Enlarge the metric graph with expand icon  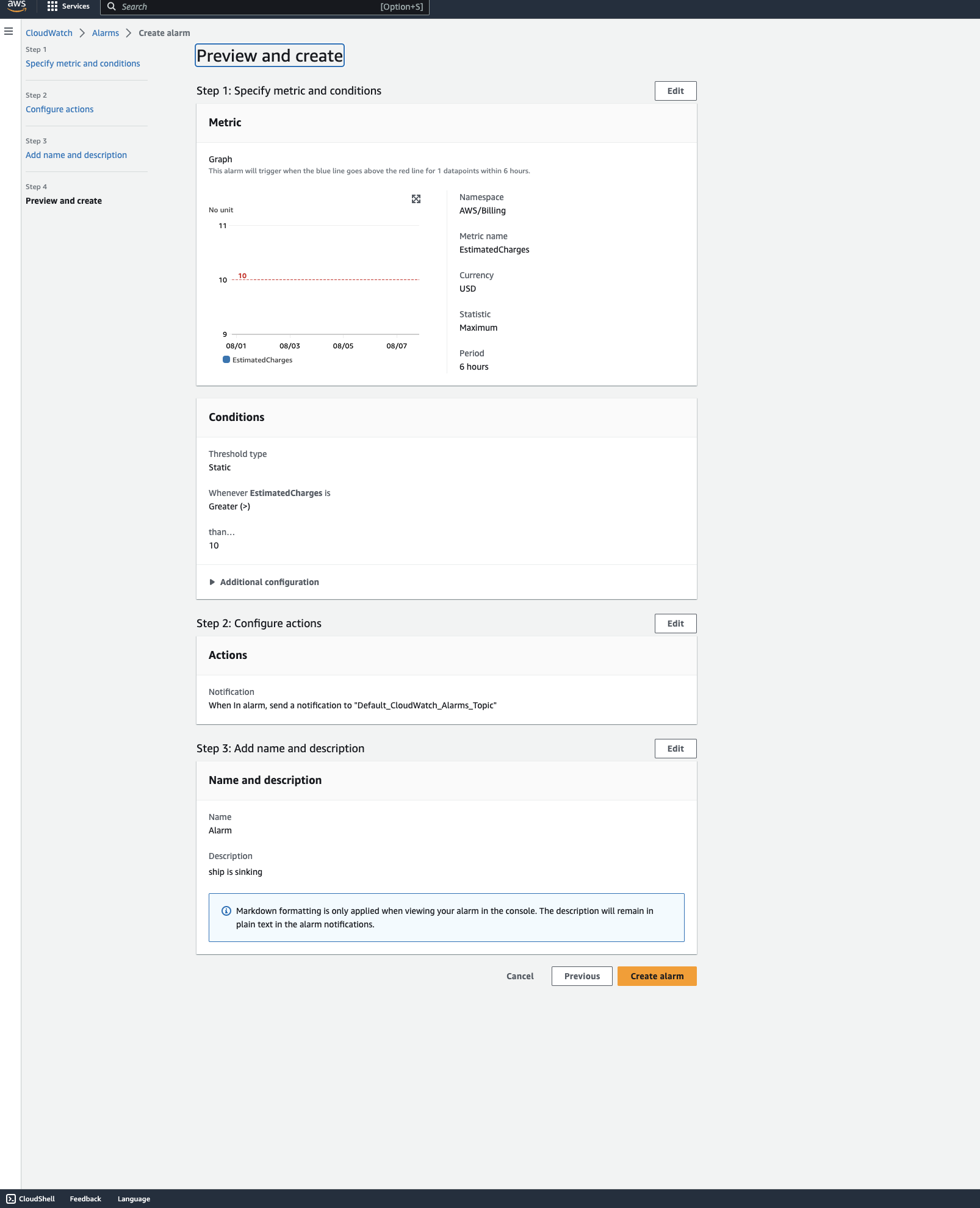[x=416, y=199]
